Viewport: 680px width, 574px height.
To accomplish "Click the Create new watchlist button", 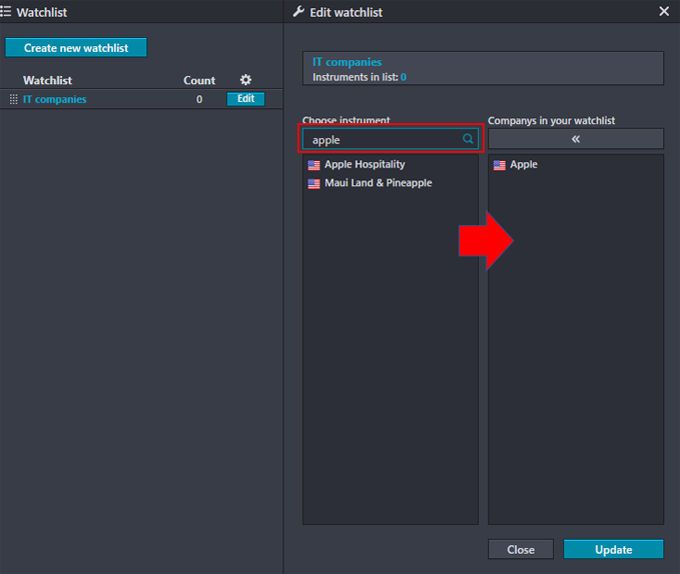I will (76, 48).
